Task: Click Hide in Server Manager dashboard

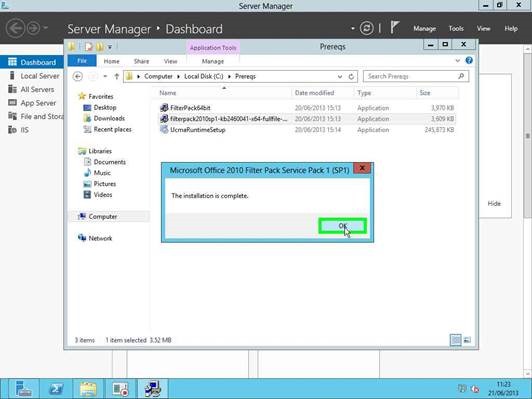Action: coord(494,204)
